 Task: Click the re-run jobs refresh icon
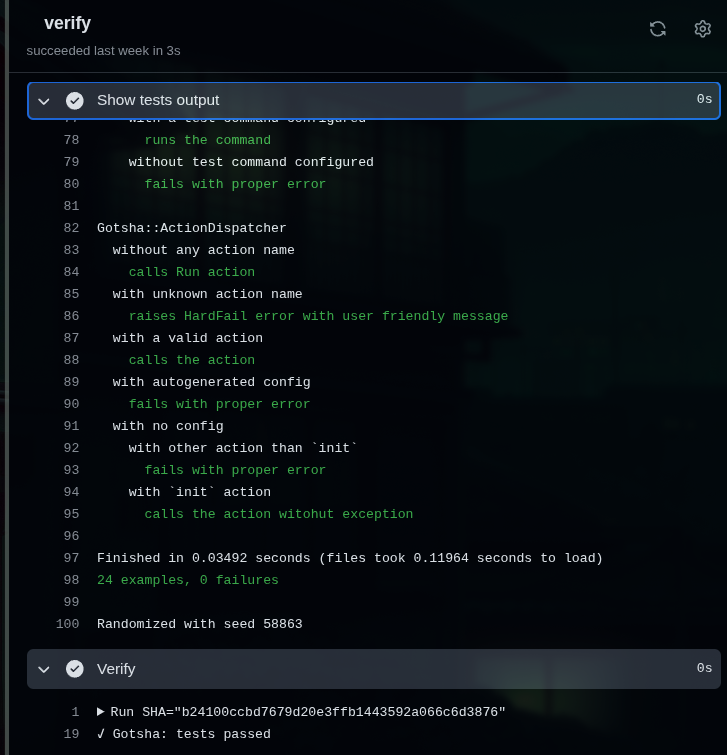657,29
